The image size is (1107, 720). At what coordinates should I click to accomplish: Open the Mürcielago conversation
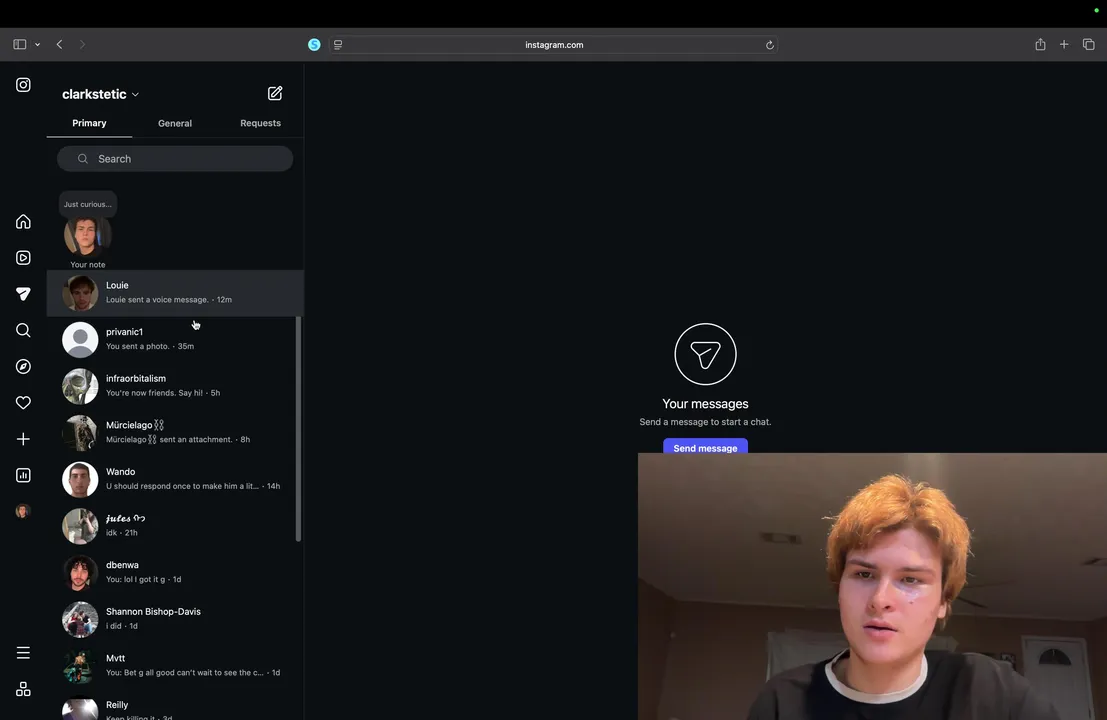coord(175,433)
